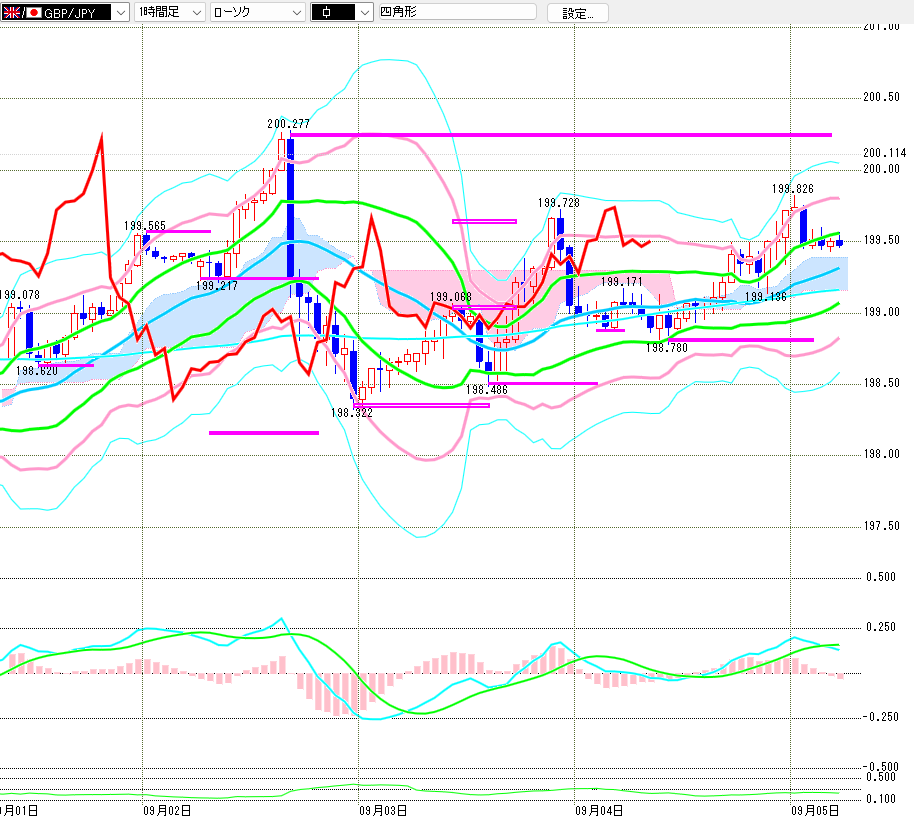This screenshot has height=816, width=914.
Task: Click the 200.277 high price label
Action: tap(289, 124)
